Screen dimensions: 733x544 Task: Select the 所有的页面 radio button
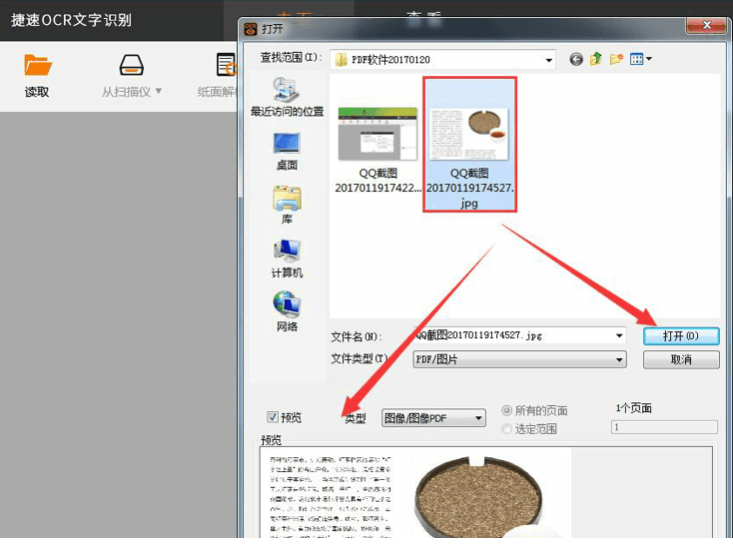point(507,411)
